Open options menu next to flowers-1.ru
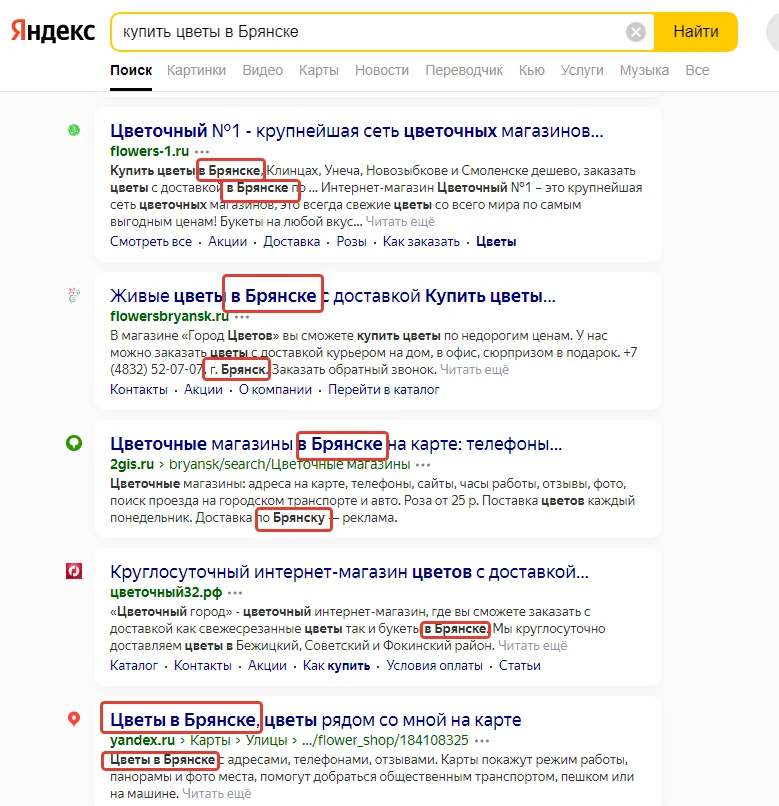 coord(203,151)
